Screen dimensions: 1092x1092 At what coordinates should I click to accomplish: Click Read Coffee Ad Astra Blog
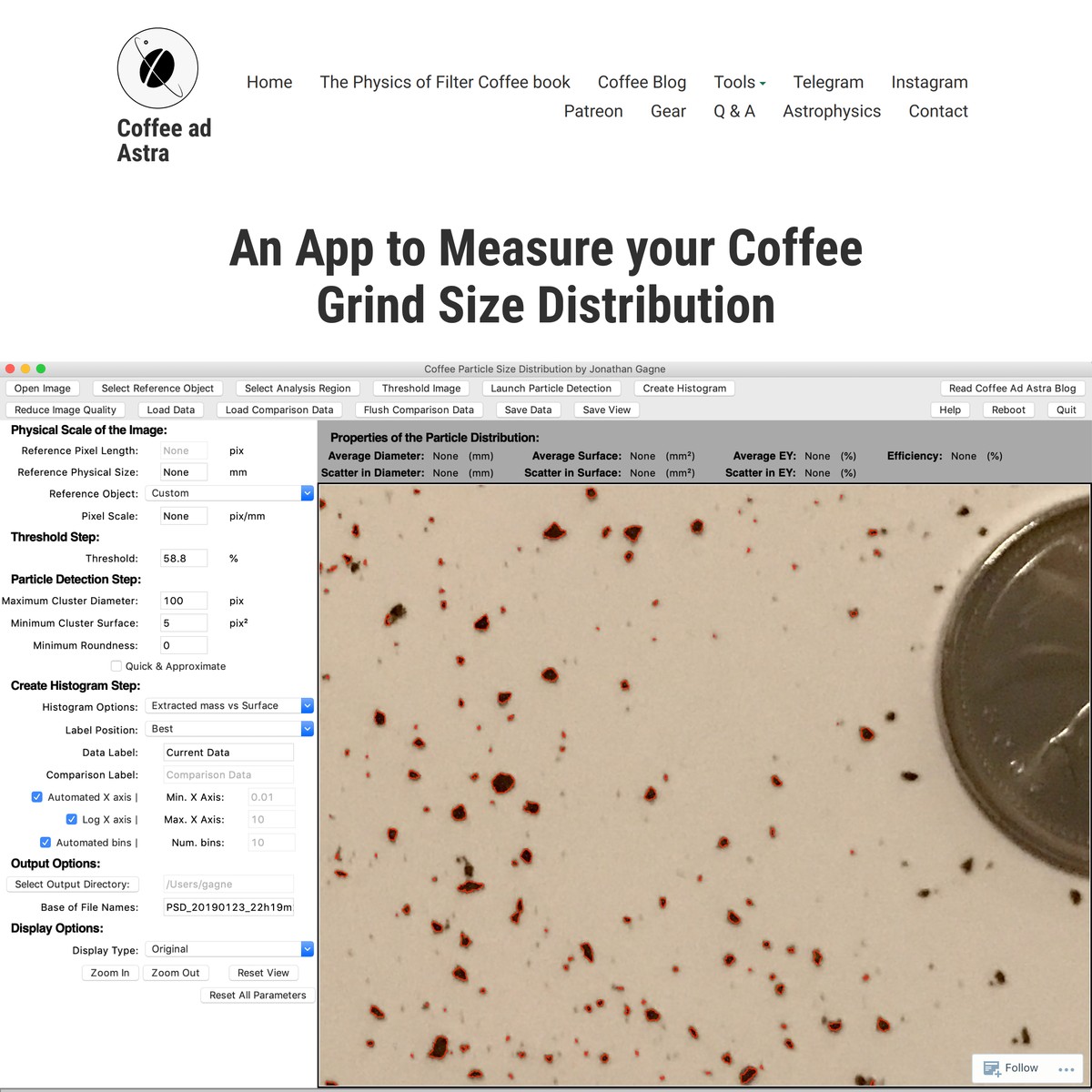1012,388
